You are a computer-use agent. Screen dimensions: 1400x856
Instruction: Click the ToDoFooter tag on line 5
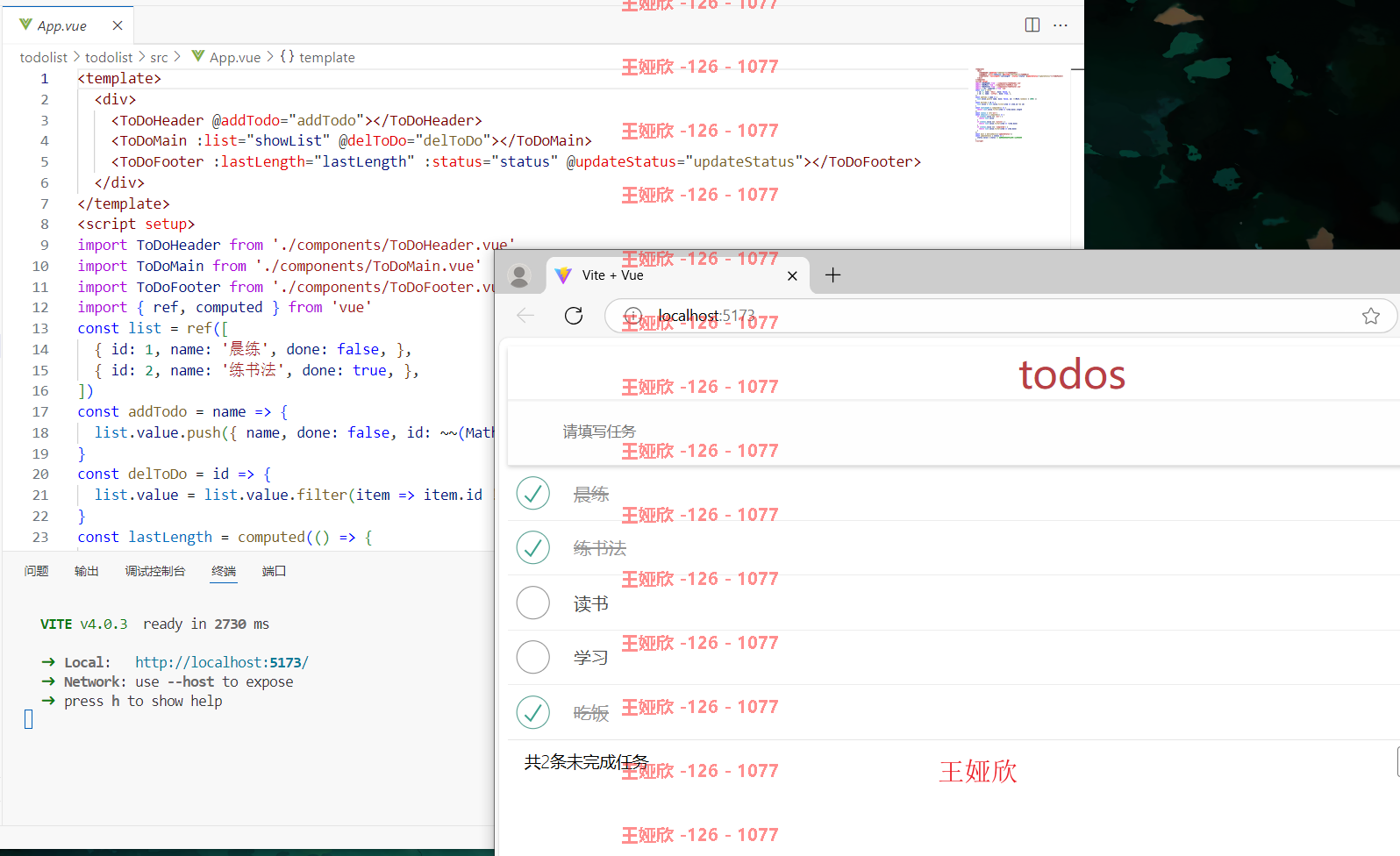(x=161, y=161)
